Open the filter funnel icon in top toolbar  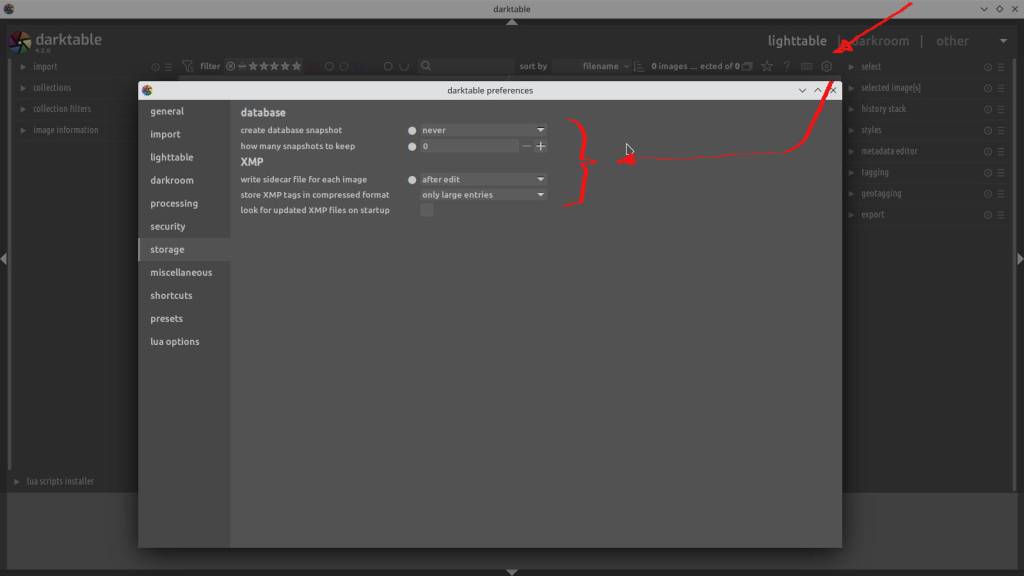tap(188, 66)
